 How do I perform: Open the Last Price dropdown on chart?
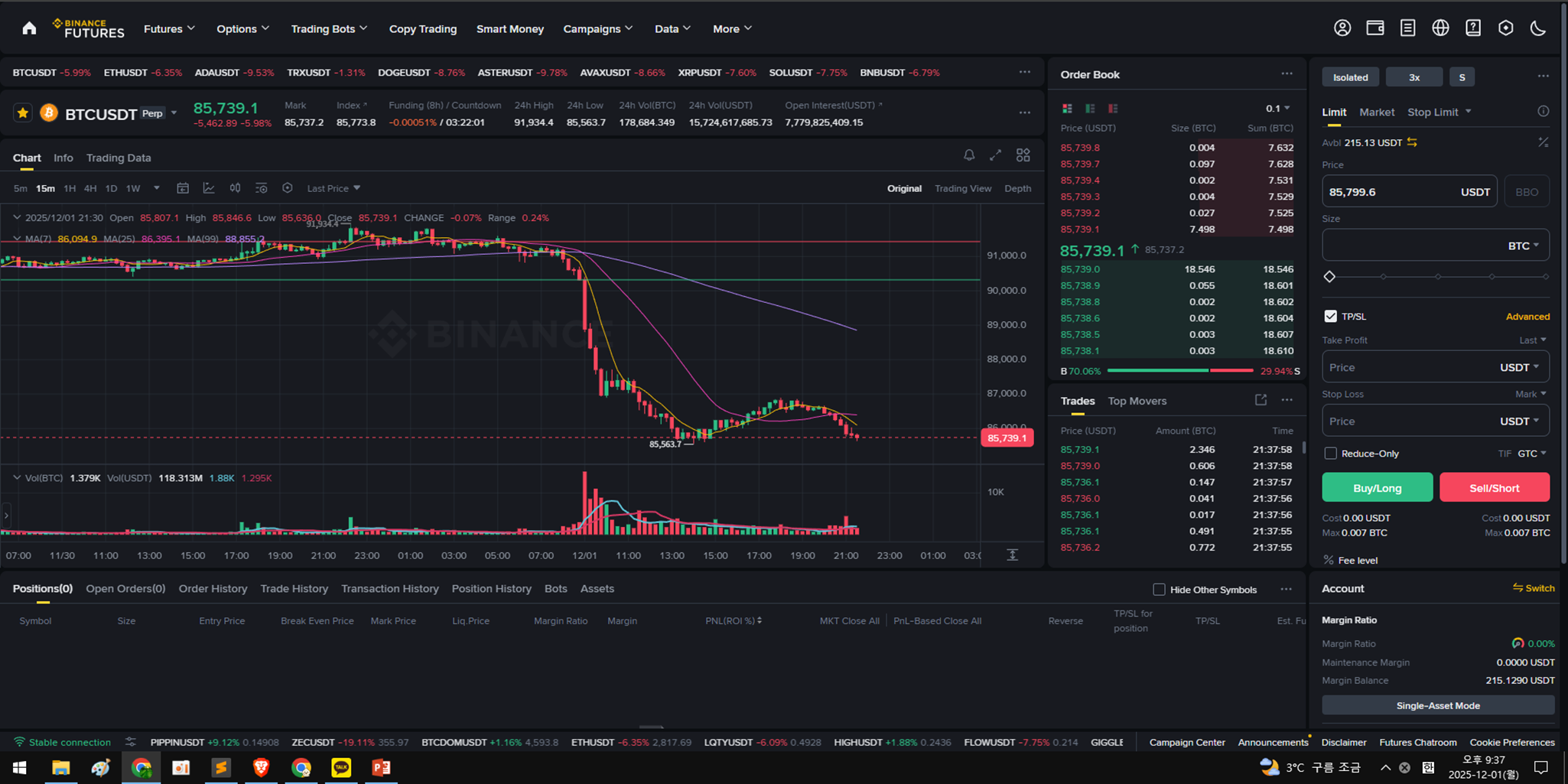tap(333, 188)
